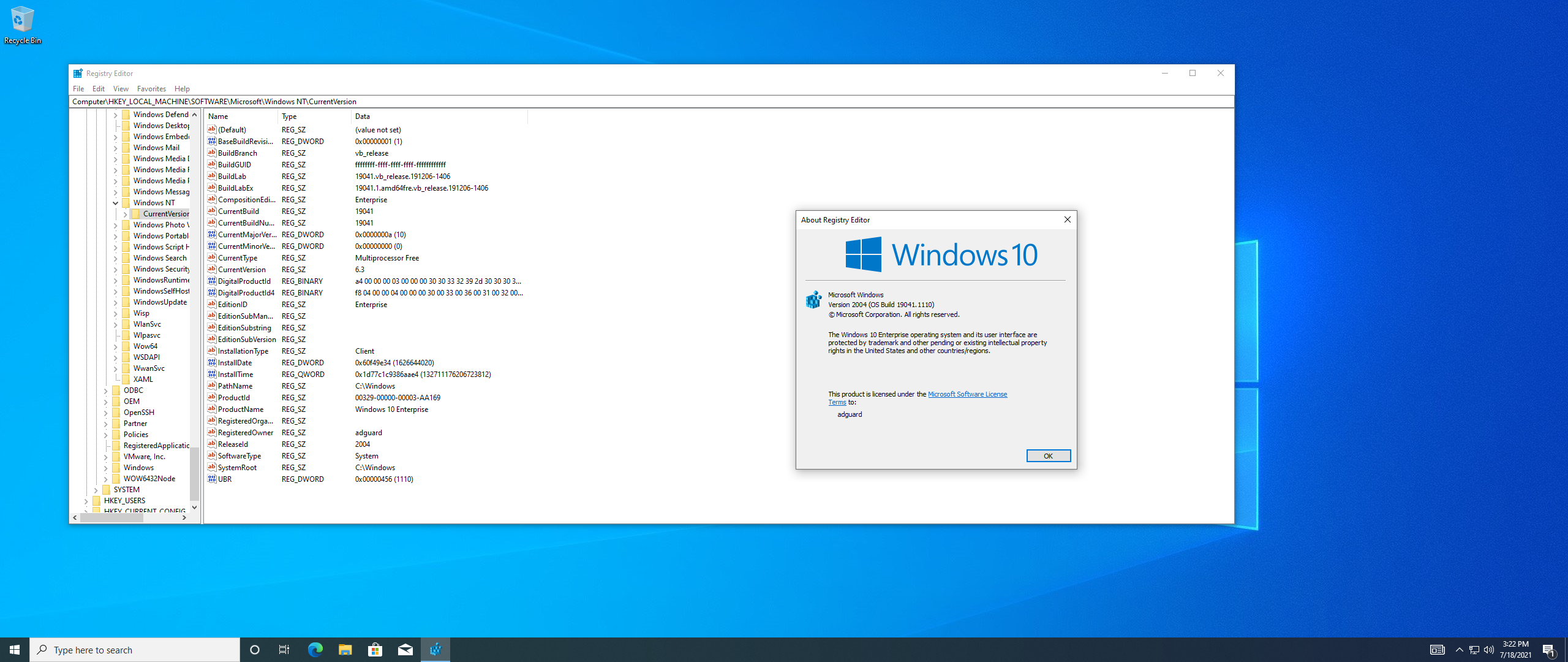Screen dimensions: 1568x662
Task: Click the UBR DWORD value icon
Action: tap(211, 479)
